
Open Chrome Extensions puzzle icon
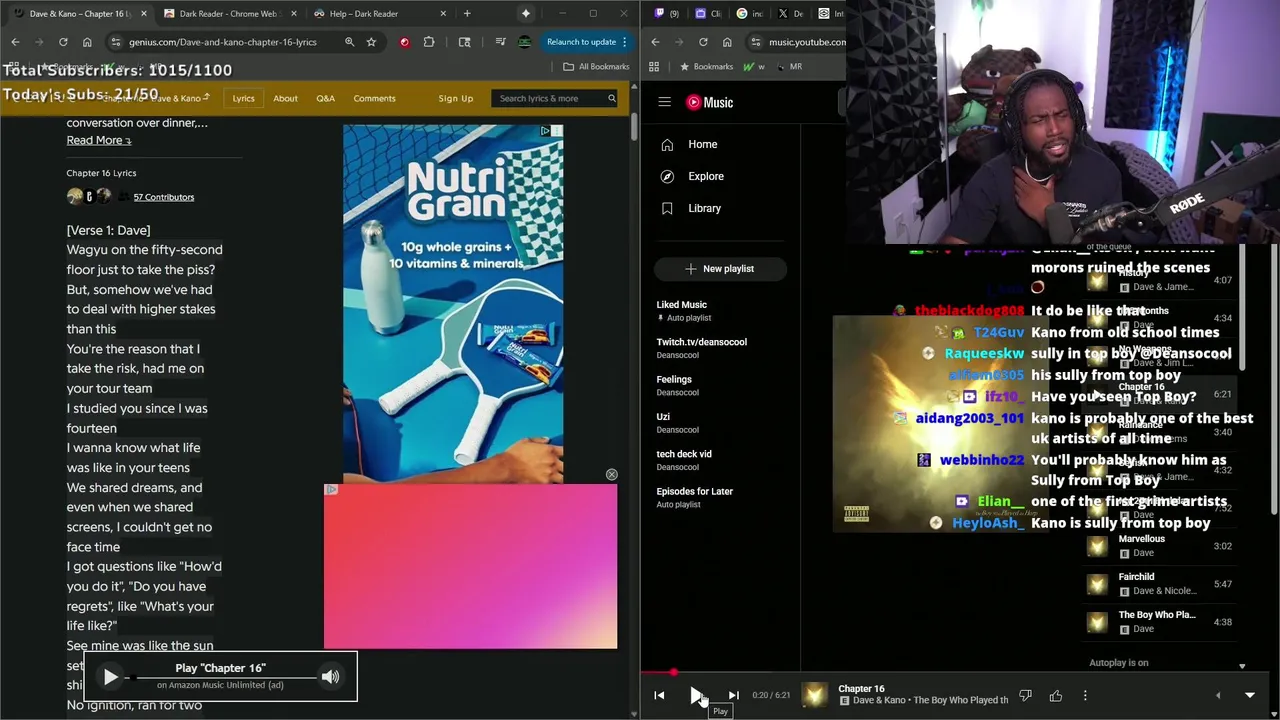pyautogui.click(x=429, y=42)
